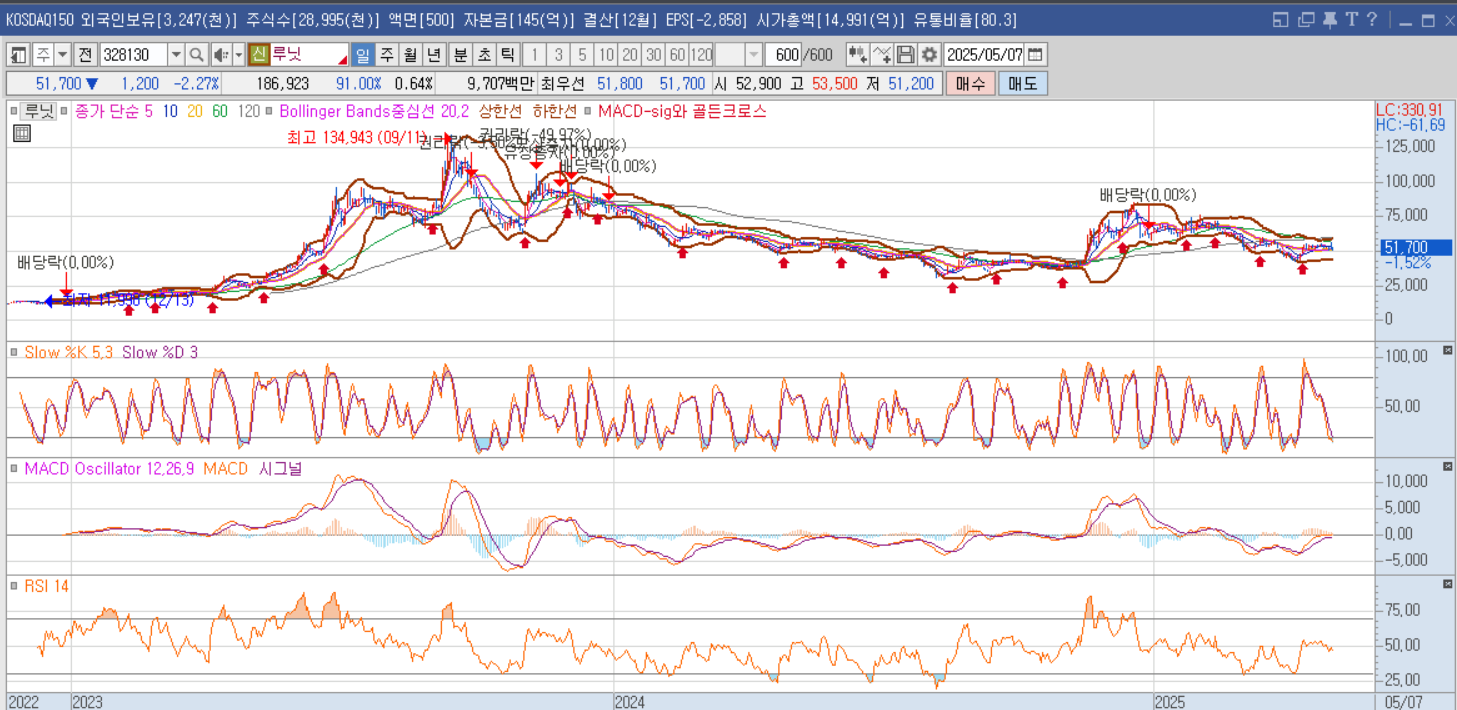Viewport: 1457px width, 710px height.
Task: Select the daily 일 period button
Action: (361, 55)
